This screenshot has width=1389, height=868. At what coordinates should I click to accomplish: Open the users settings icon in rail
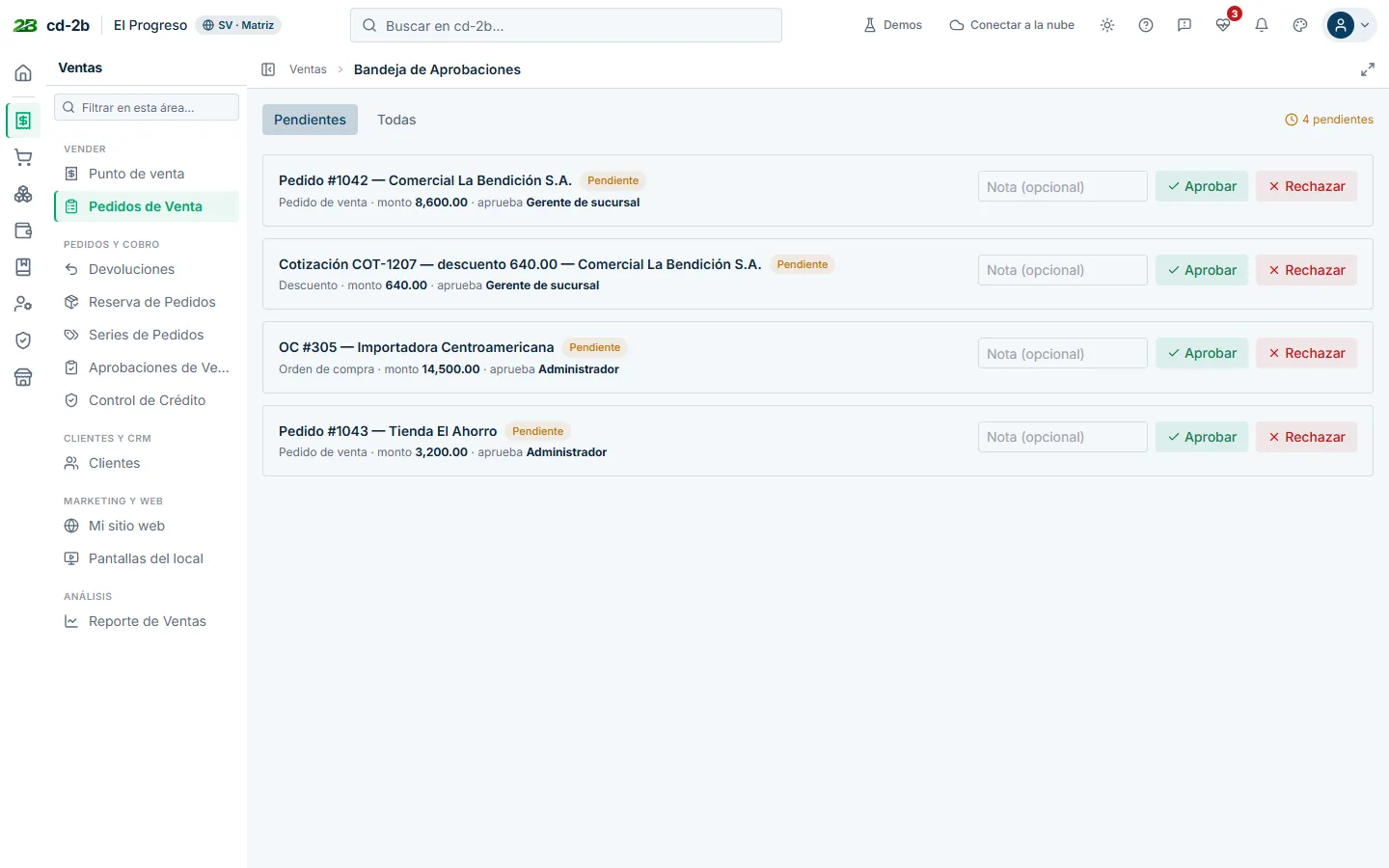click(x=23, y=304)
